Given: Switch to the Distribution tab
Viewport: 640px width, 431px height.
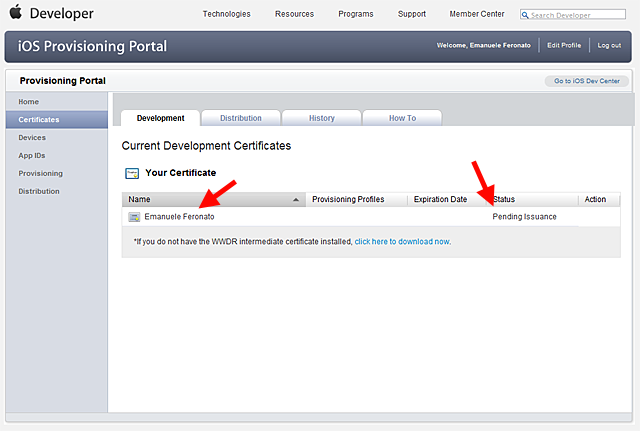Looking at the screenshot, I should point(240,118).
